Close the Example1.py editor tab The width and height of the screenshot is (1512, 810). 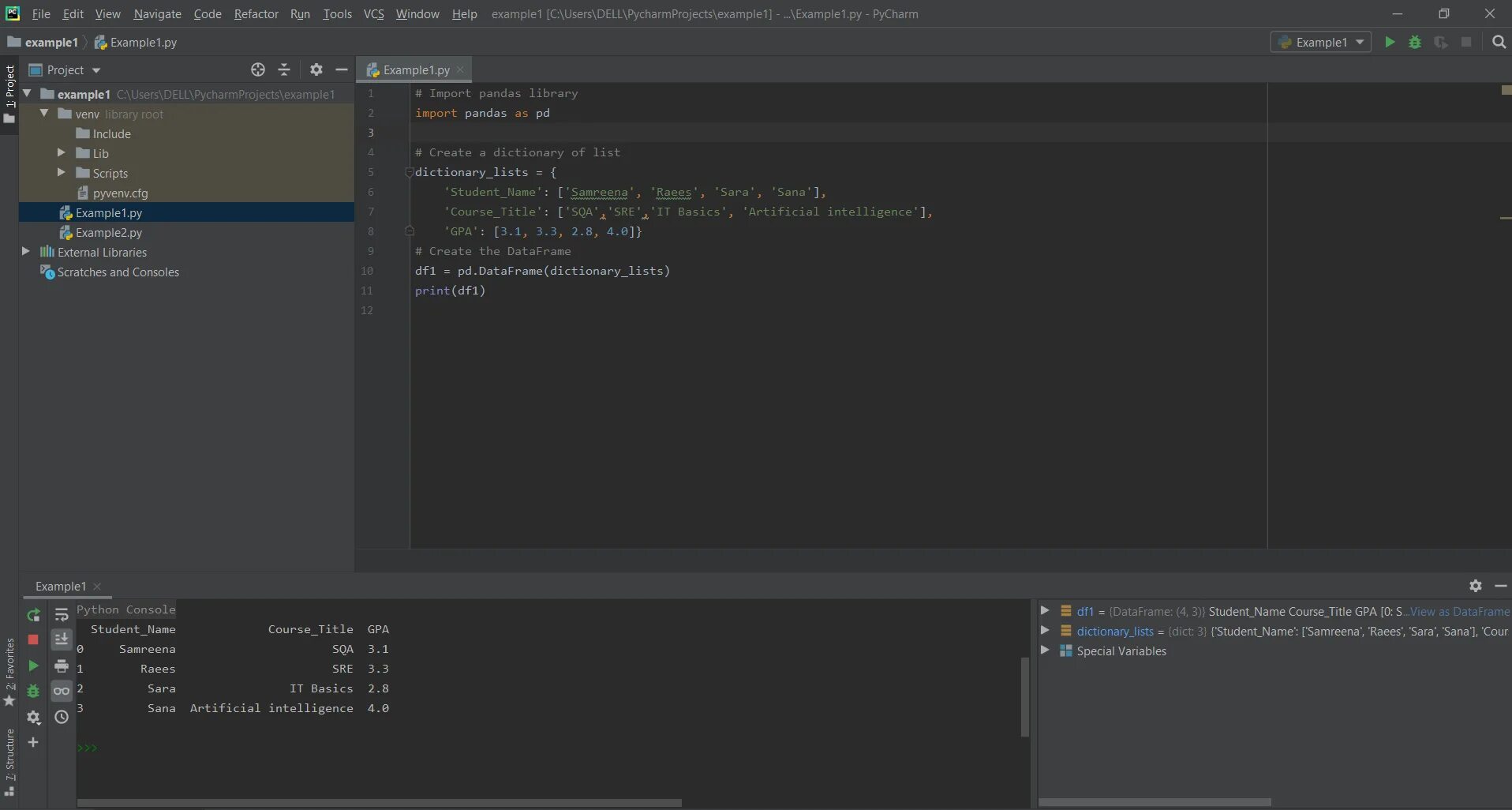460,69
